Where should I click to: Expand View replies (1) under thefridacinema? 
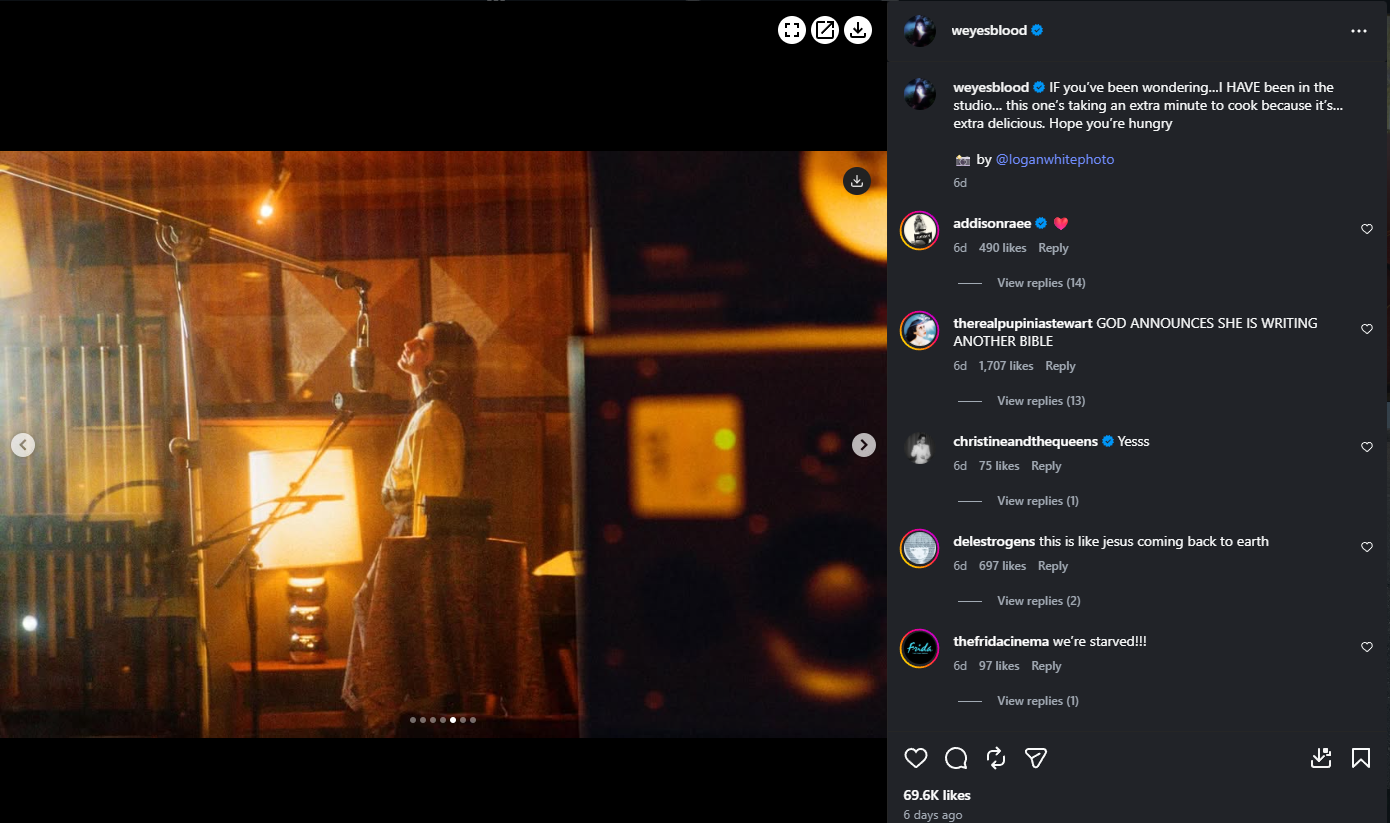point(1038,701)
